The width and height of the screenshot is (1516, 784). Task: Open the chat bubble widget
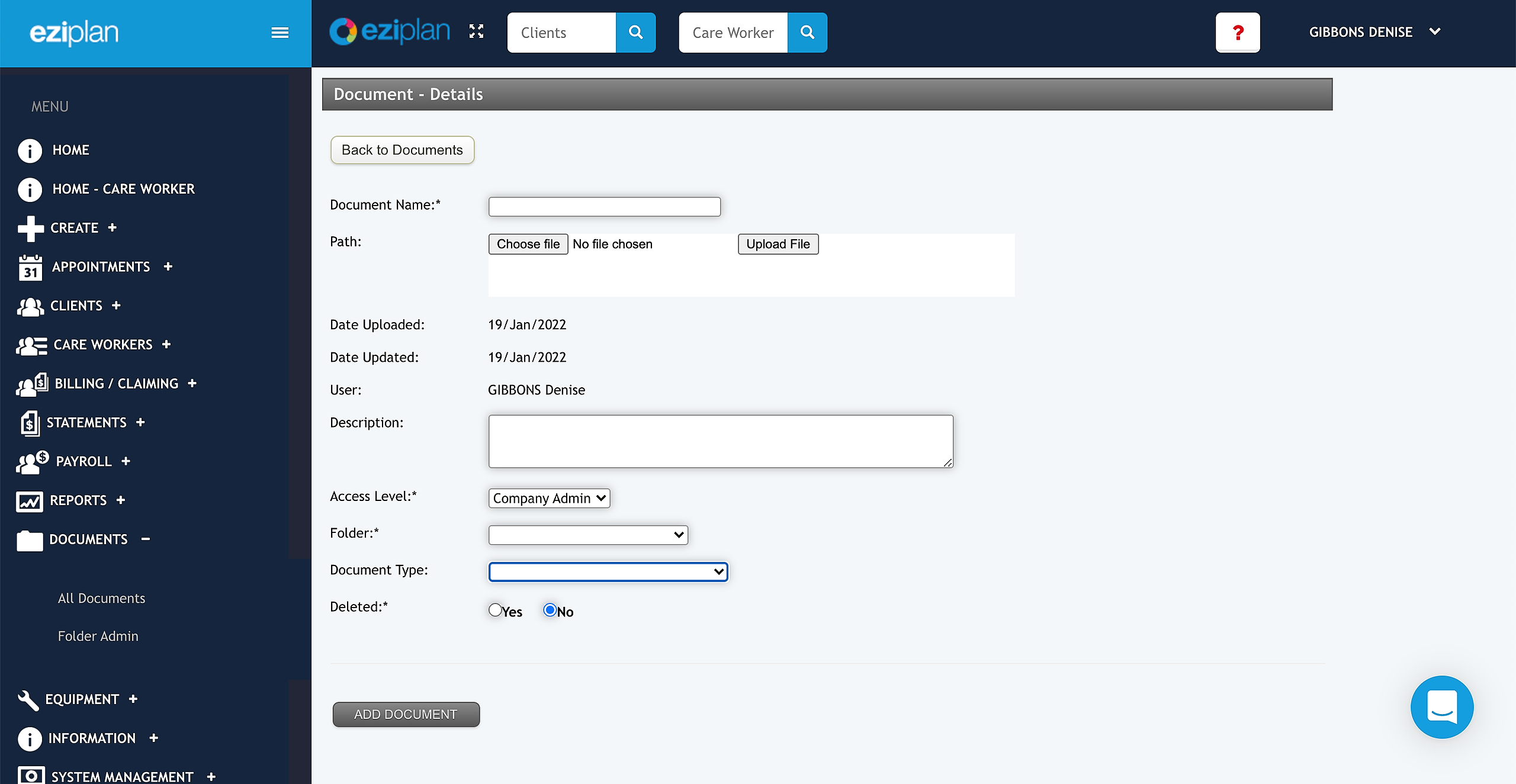click(1441, 706)
